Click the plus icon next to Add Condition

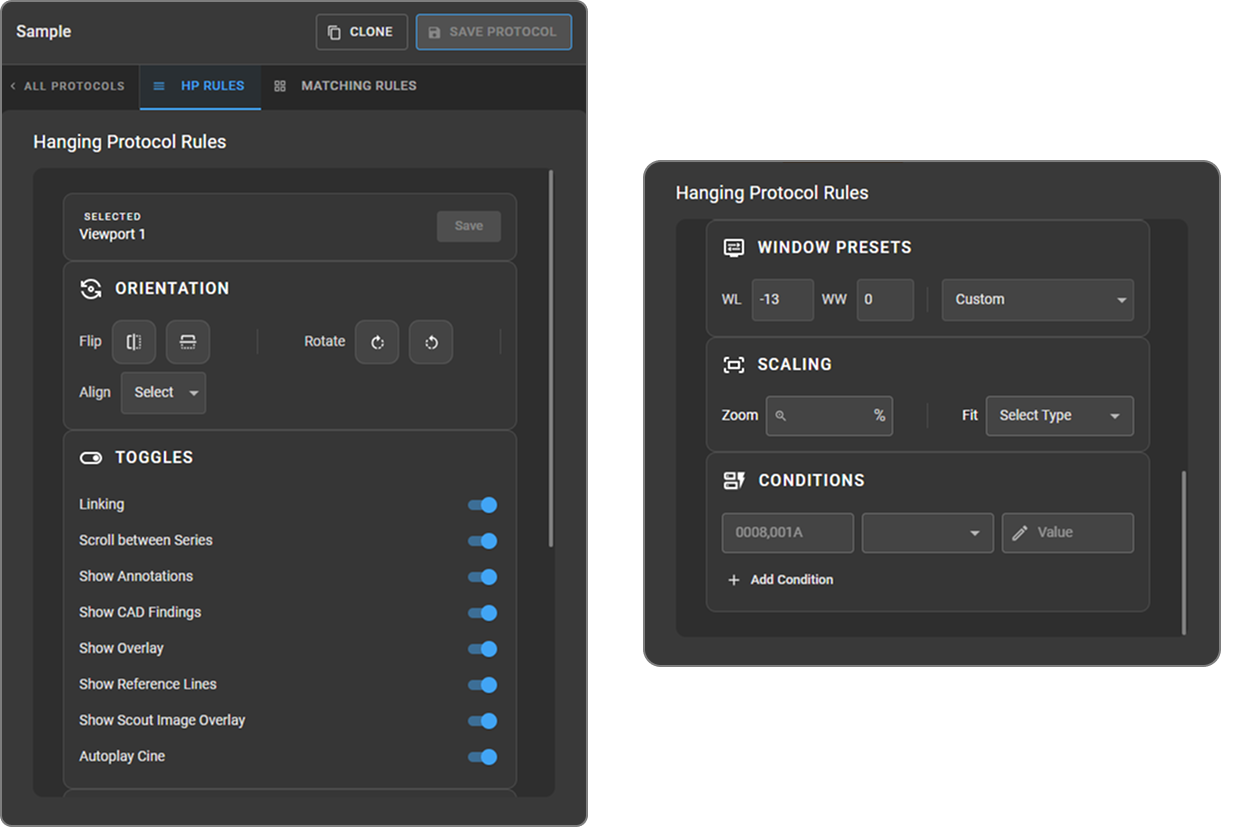tap(734, 580)
